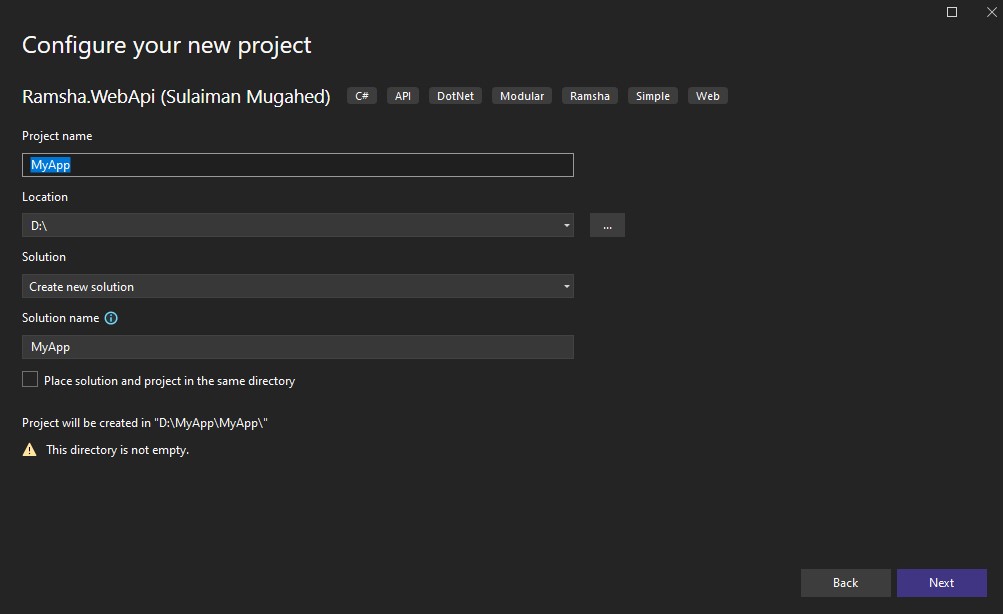Click the Project name input showing MyApp
This screenshot has height=614, width=1003.
(x=297, y=164)
